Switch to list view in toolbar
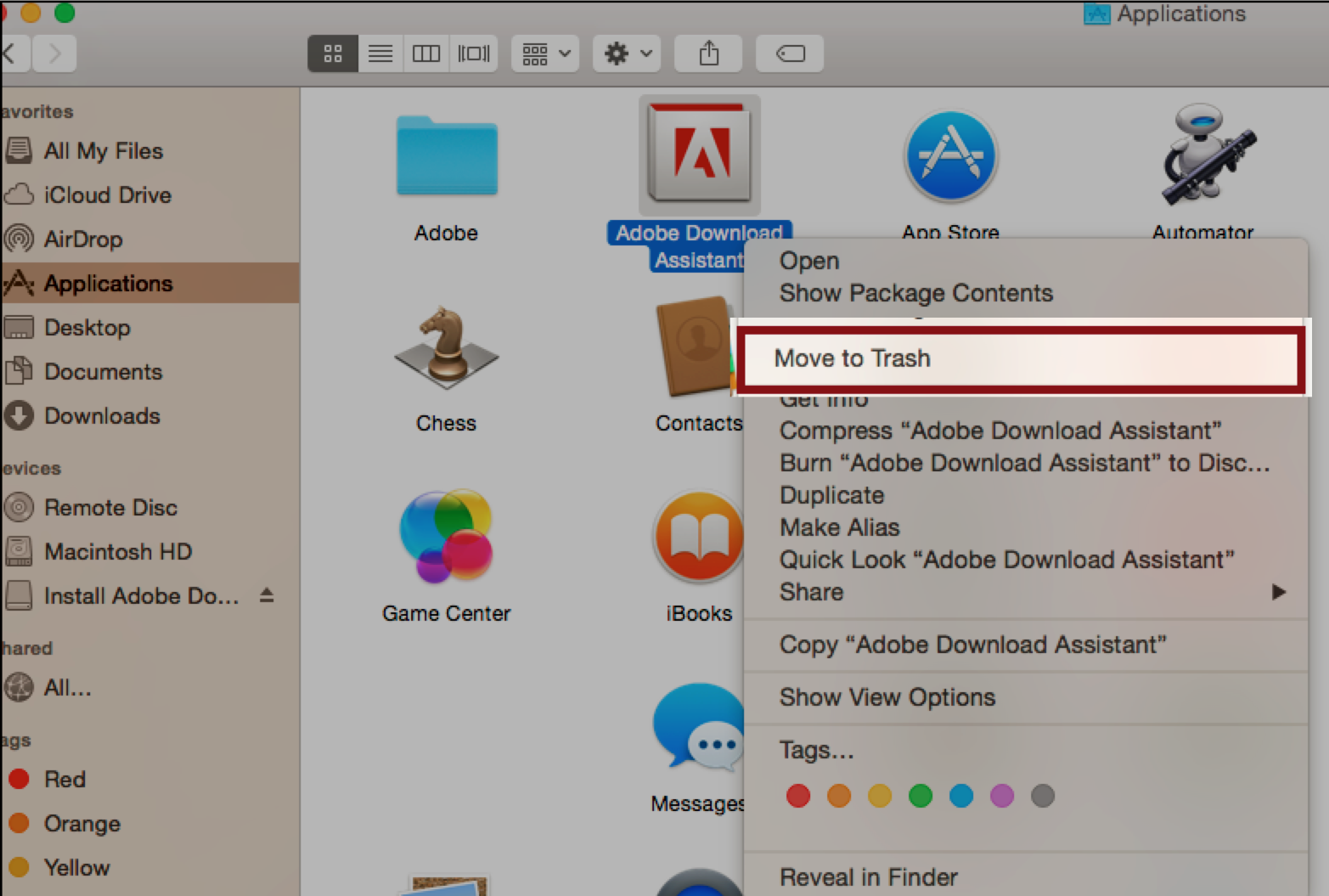This screenshot has width=1329, height=896. click(380, 54)
